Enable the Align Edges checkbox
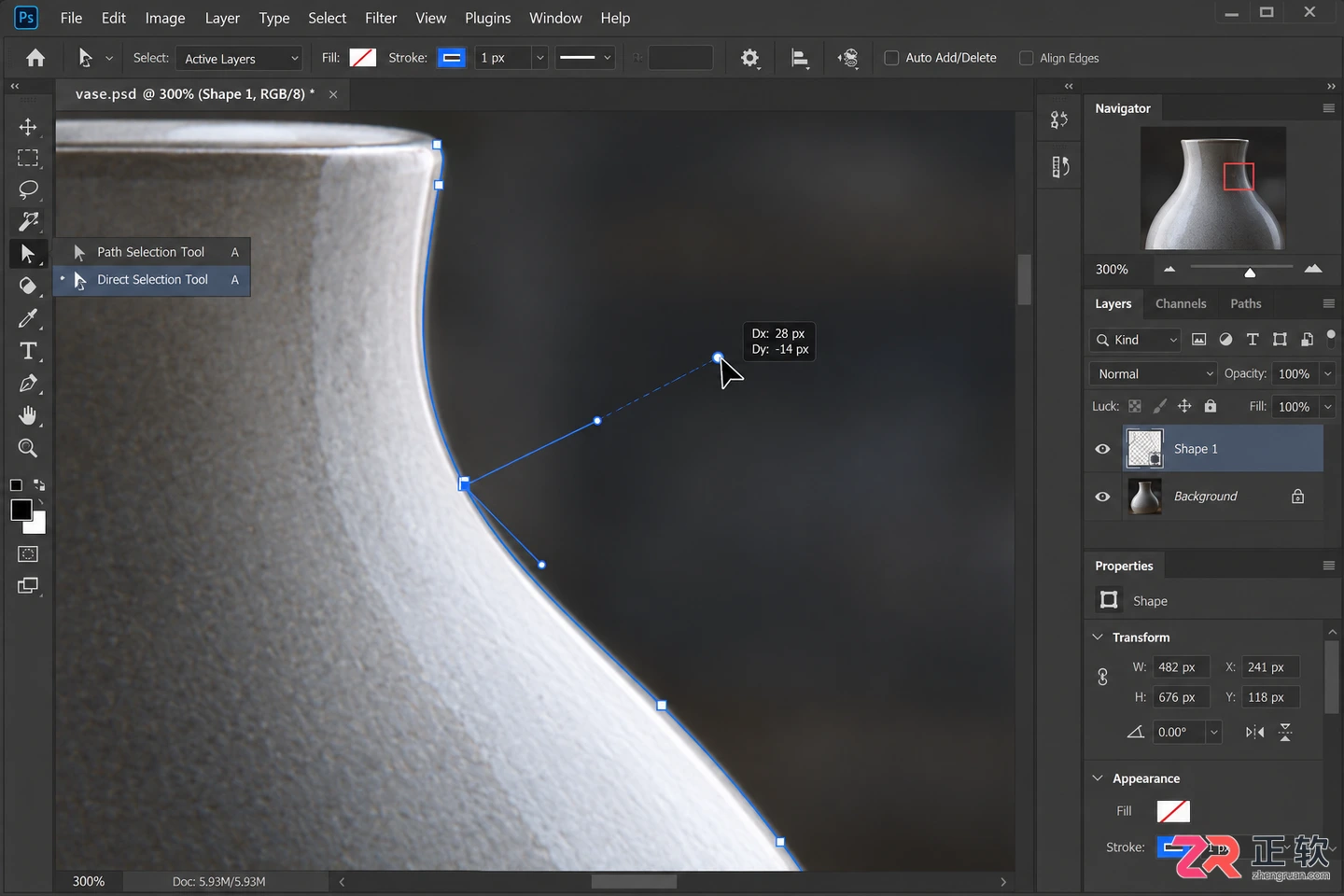Viewport: 1344px width, 896px height. [1027, 58]
